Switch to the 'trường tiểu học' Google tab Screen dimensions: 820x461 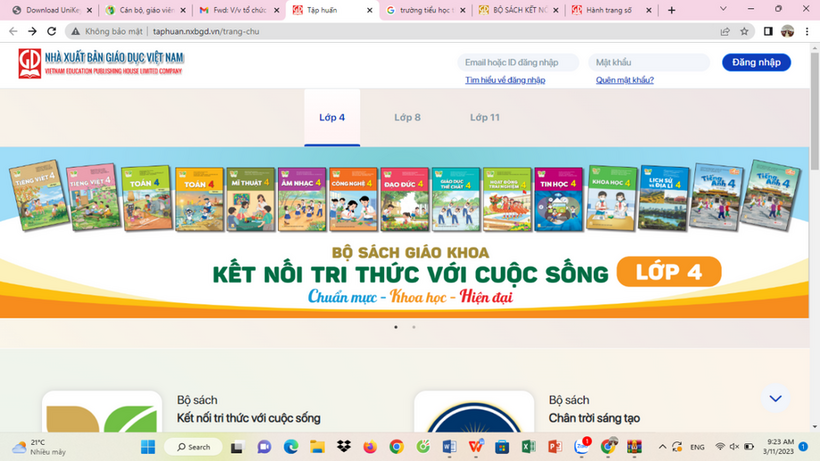(x=427, y=10)
